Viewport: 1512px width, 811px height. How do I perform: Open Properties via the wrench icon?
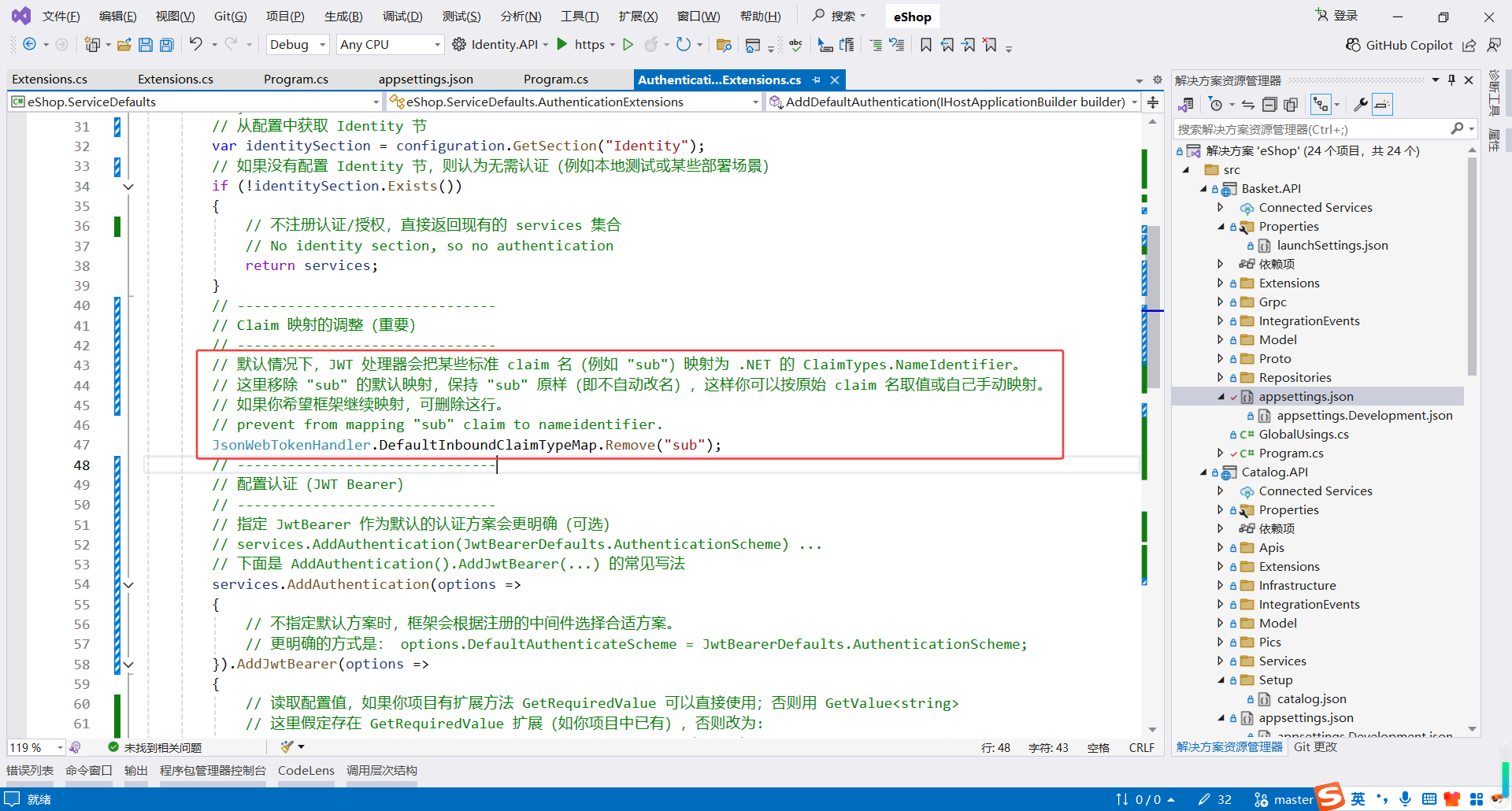click(1362, 104)
